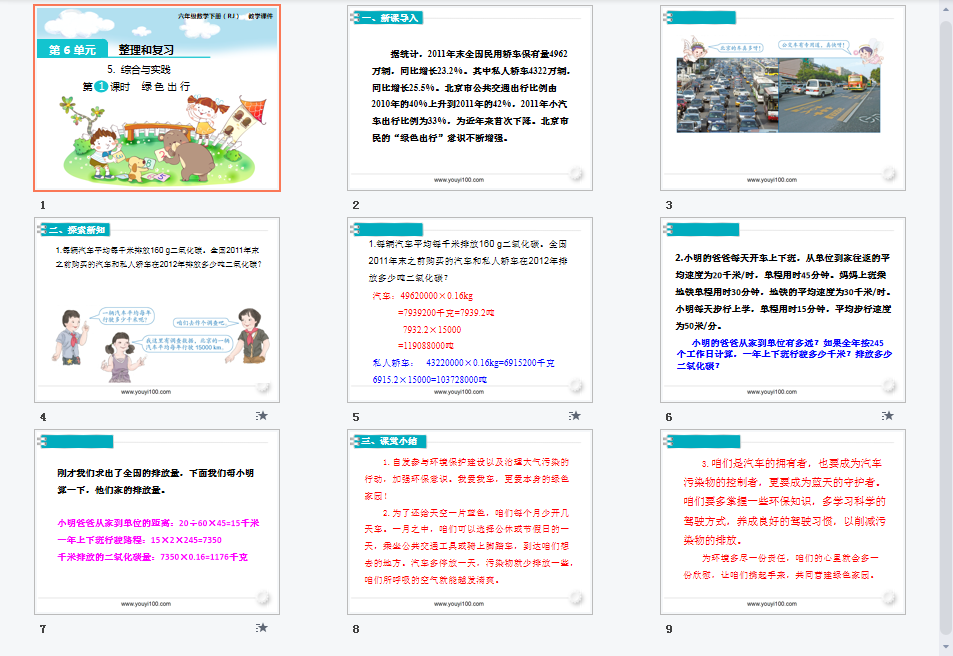953x656 pixels.
Task: Select slide 9 thumbnail
Action: (x=783, y=522)
